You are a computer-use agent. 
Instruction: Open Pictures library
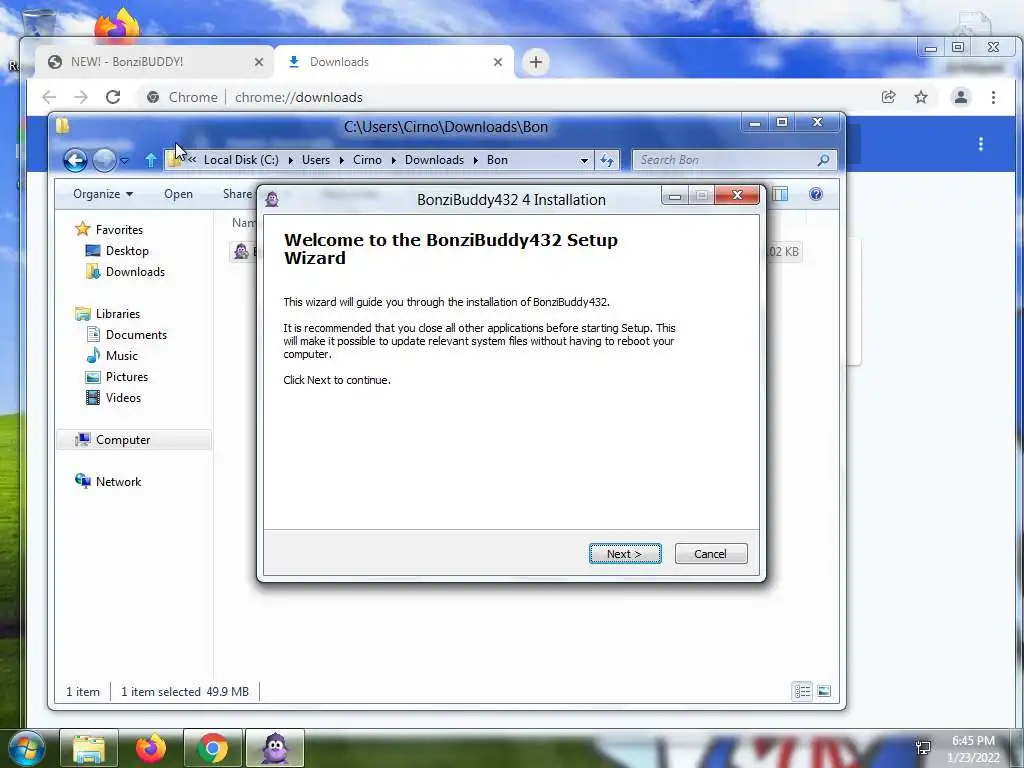click(x=127, y=377)
